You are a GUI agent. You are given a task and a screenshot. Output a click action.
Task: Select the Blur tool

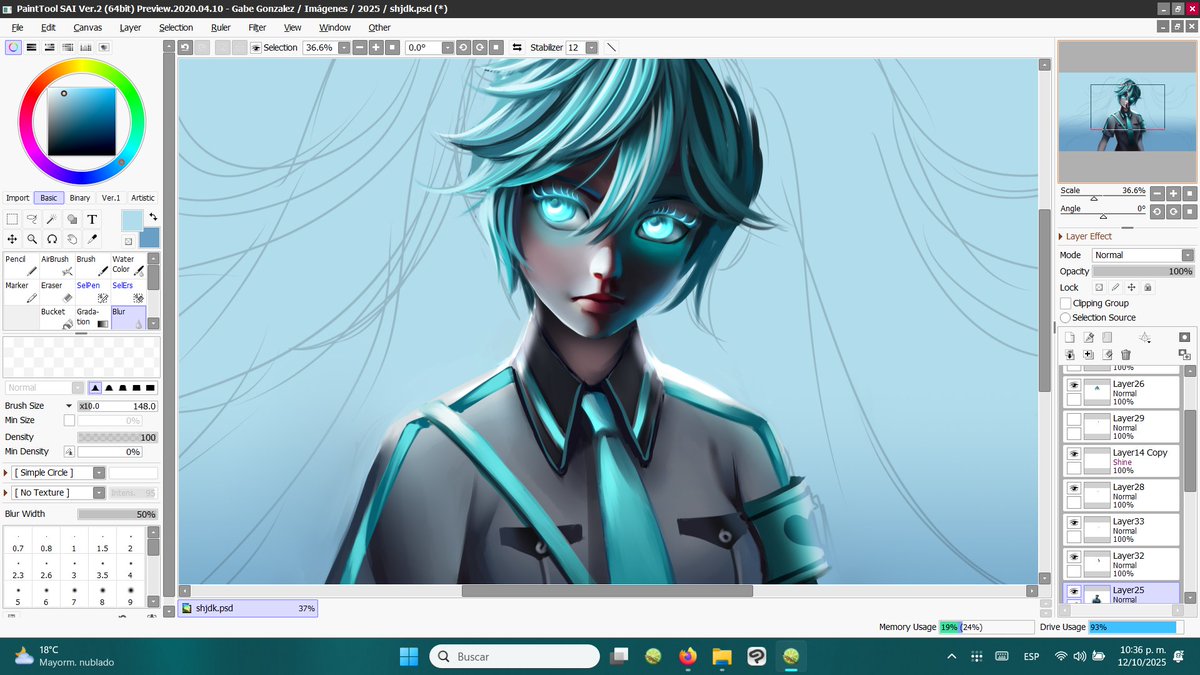[x=128, y=317]
